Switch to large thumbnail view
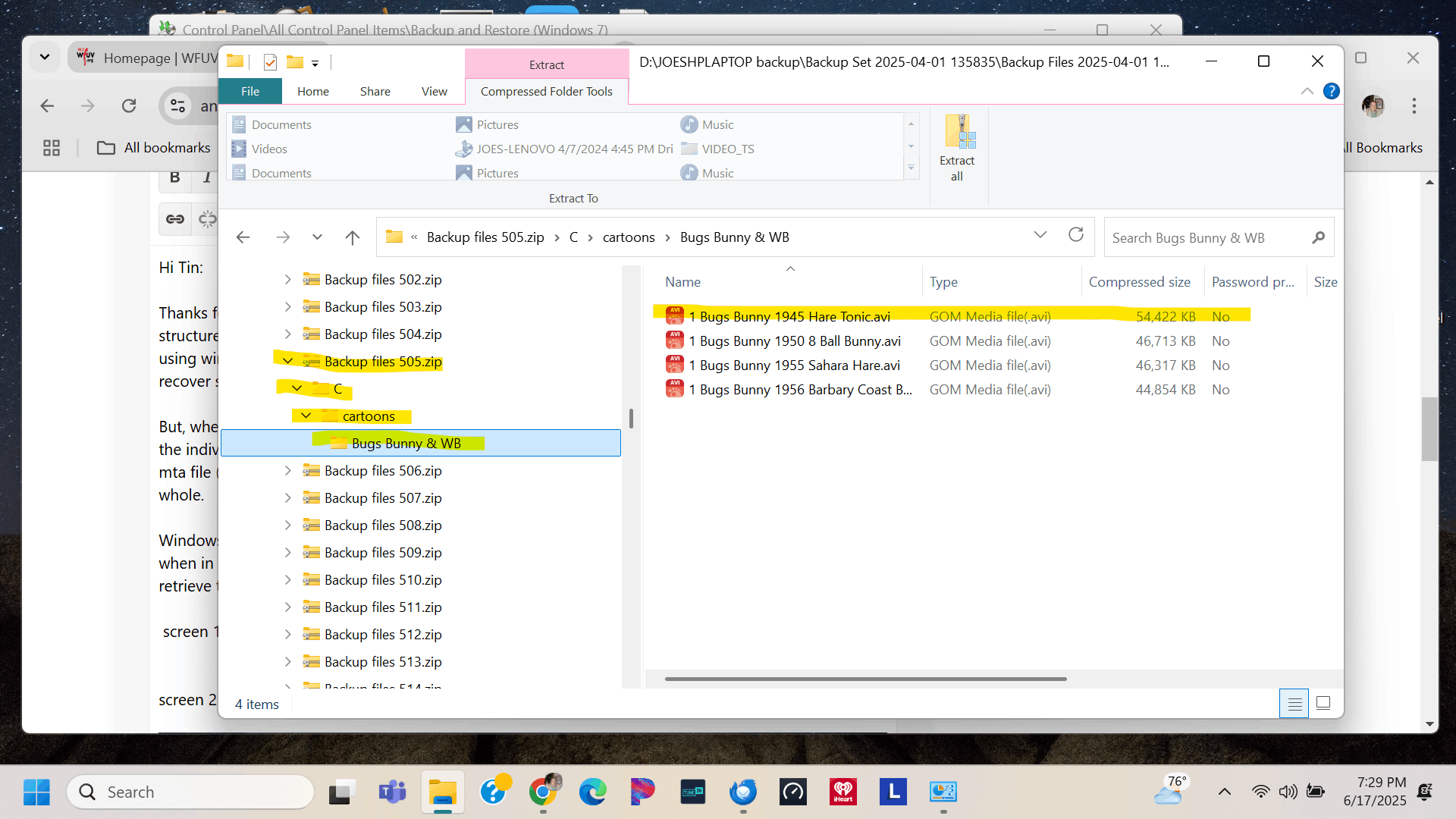This screenshot has width=1456, height=819. 1323,703
